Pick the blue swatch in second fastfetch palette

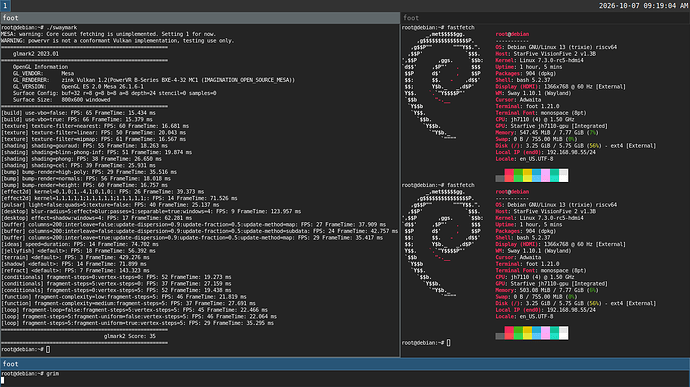click(x=536, y=333)
